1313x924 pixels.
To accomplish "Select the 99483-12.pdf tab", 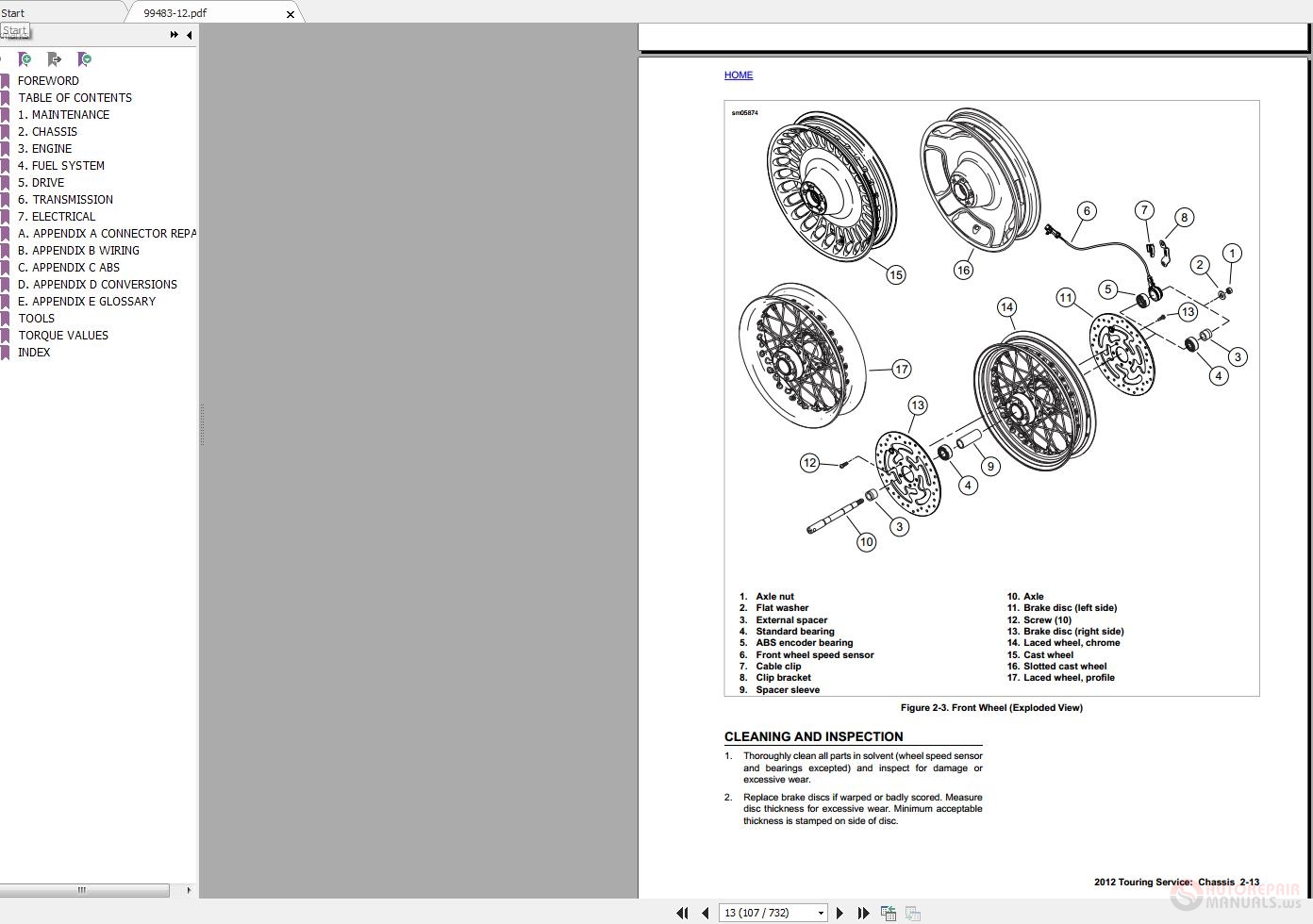I will coord(175,13).
